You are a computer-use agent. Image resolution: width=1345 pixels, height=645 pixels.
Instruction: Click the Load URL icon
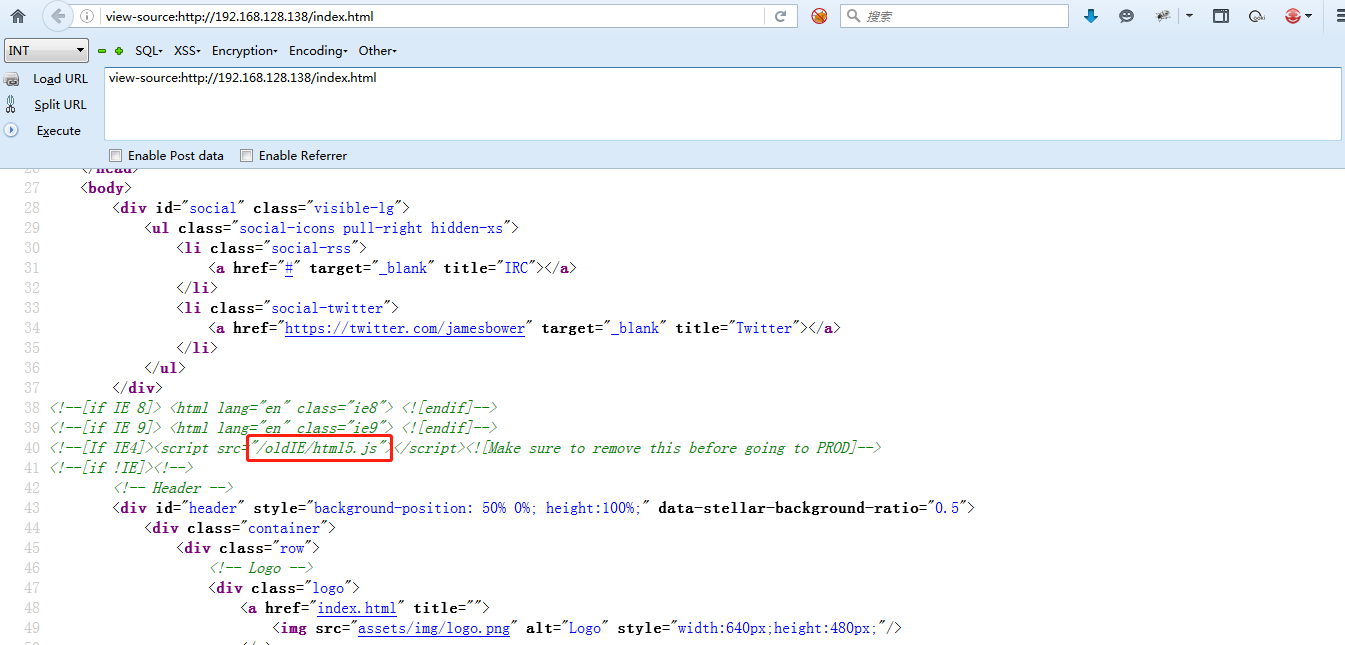pyautogui.click(x=12, y=79)
